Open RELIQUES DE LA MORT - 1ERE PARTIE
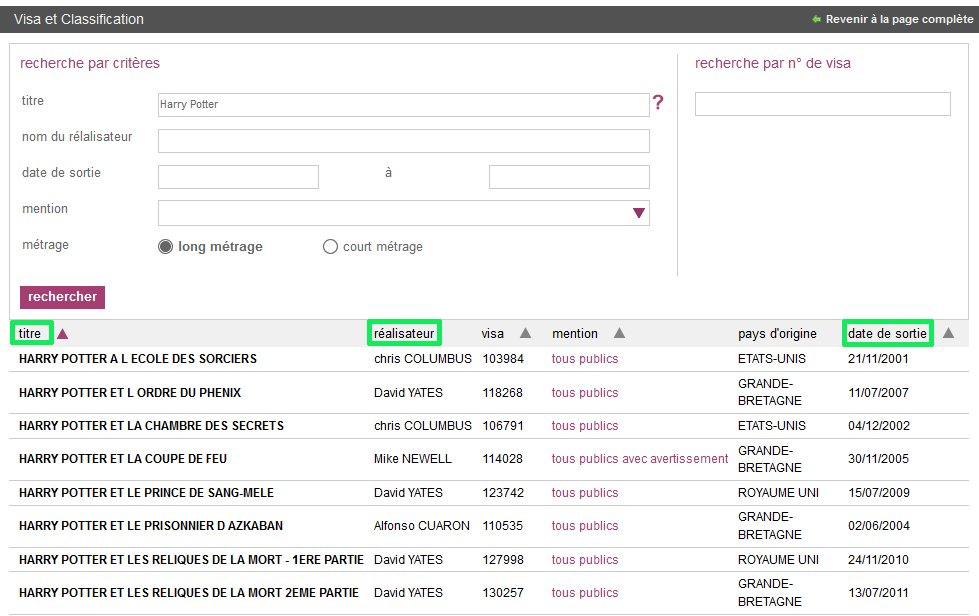979x616 pixels. pos(191,560)
